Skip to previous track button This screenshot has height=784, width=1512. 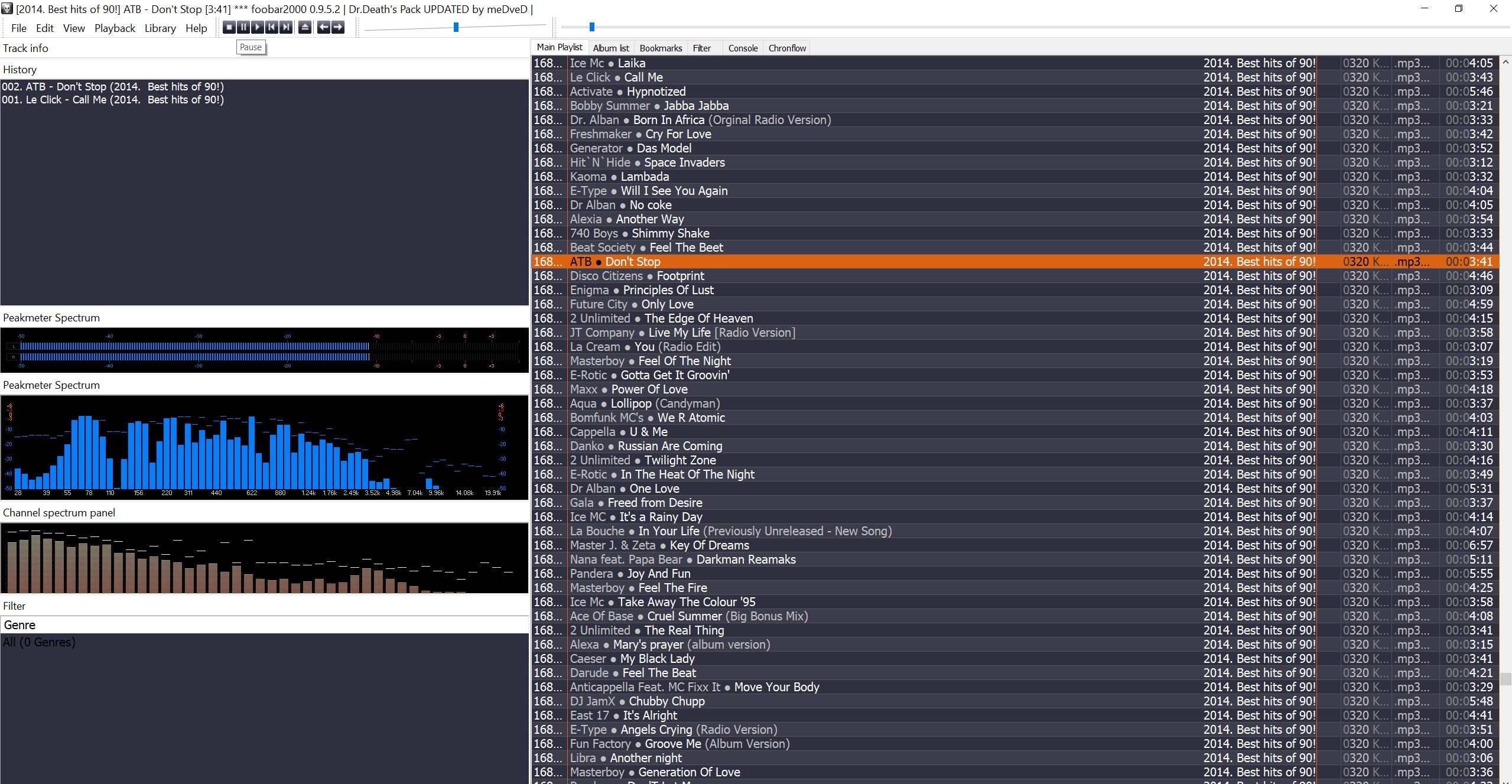pos(271,27)
